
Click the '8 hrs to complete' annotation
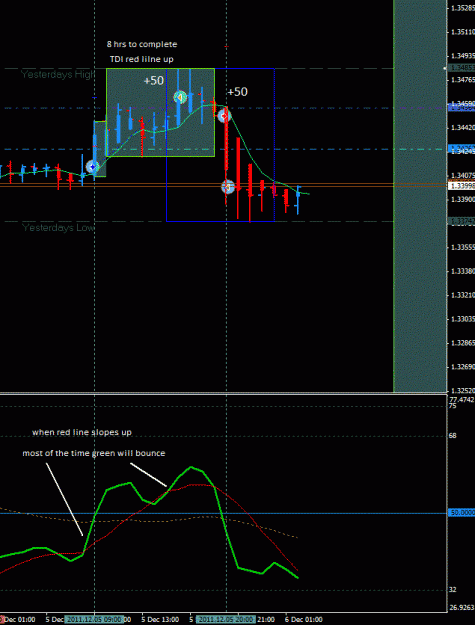click(142, 44)
